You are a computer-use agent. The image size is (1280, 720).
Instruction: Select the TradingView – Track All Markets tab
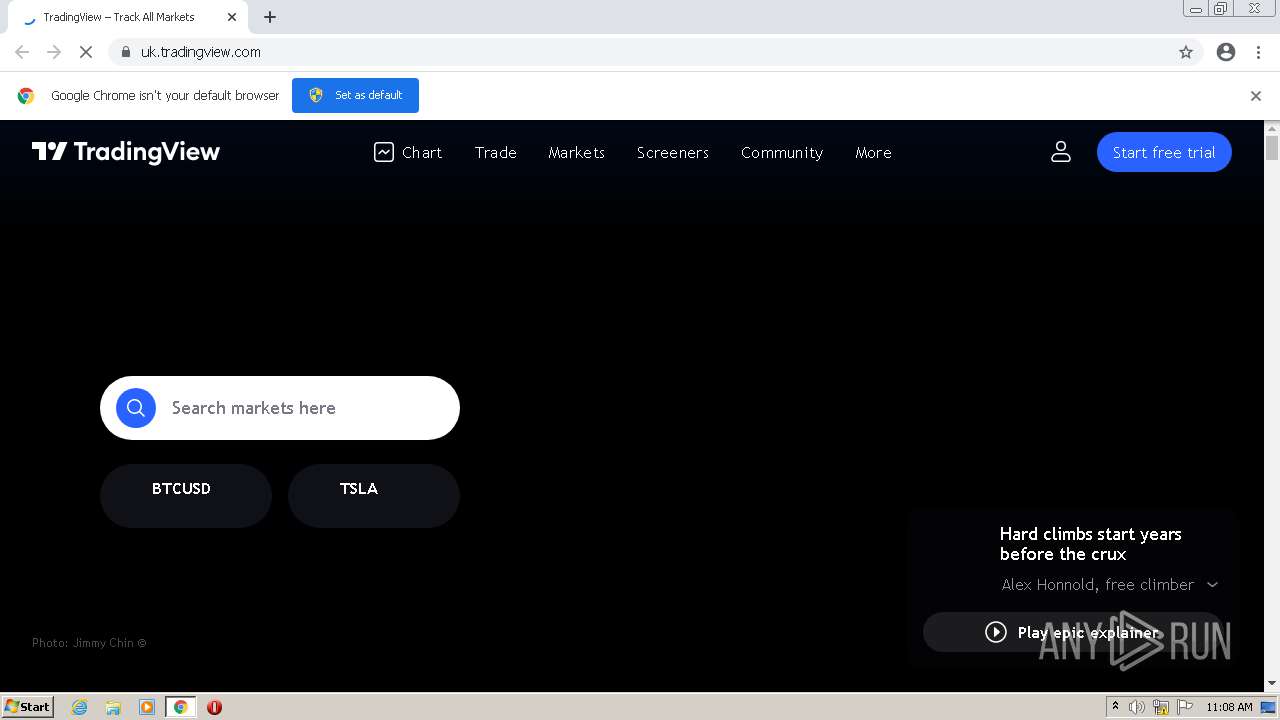(x=126, y=17)
